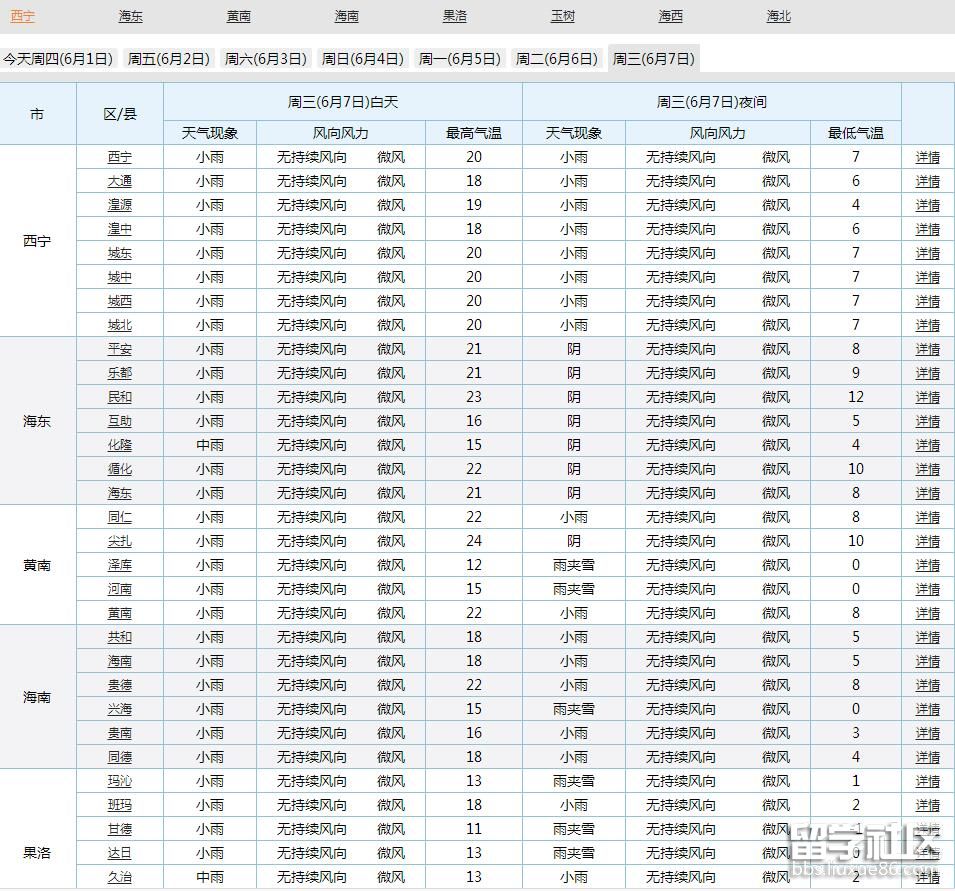Click the 民和 district link
The width and height of the screenshot is (955, 891).
[x=119, y=397]
